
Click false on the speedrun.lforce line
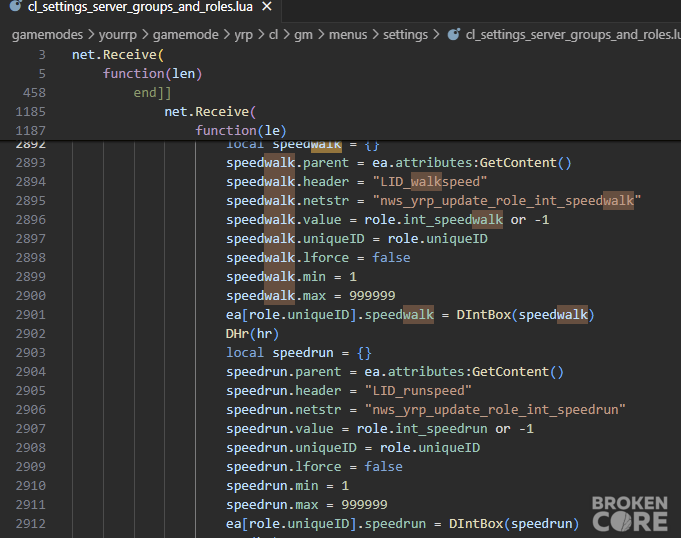pos(383,467)
